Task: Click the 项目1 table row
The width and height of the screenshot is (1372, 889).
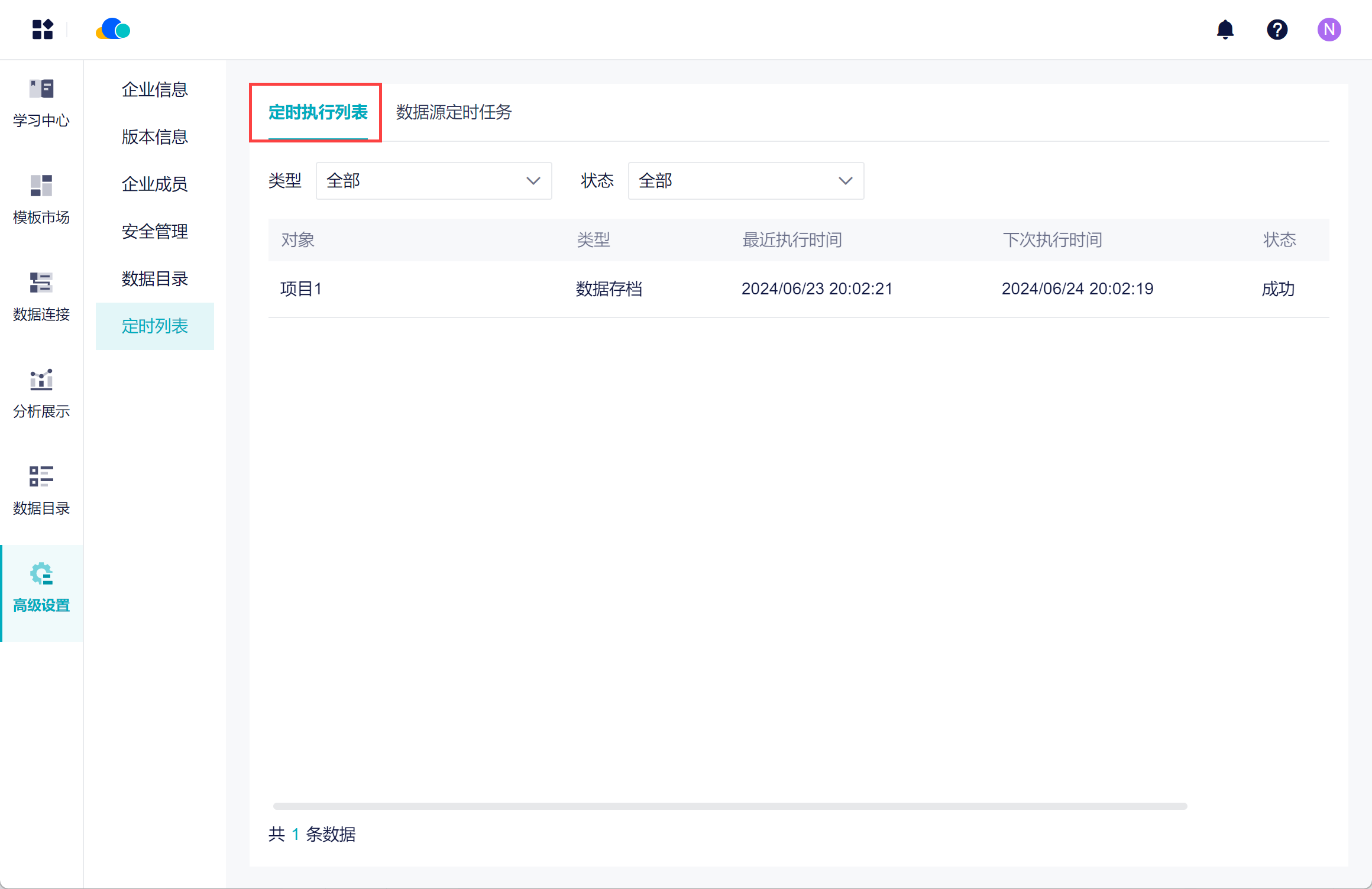Action: [x=301, y=289]
